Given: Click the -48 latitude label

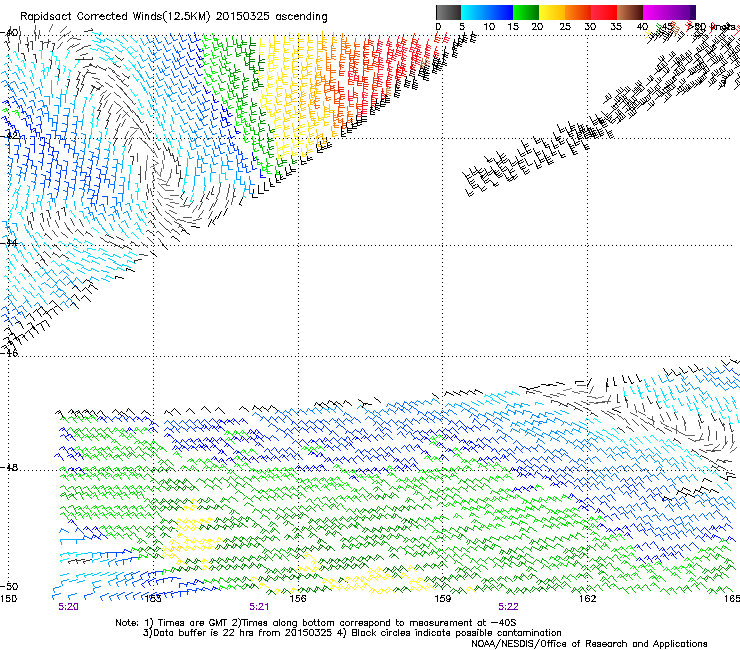Looking at the screenshot, I should [9, 467].
